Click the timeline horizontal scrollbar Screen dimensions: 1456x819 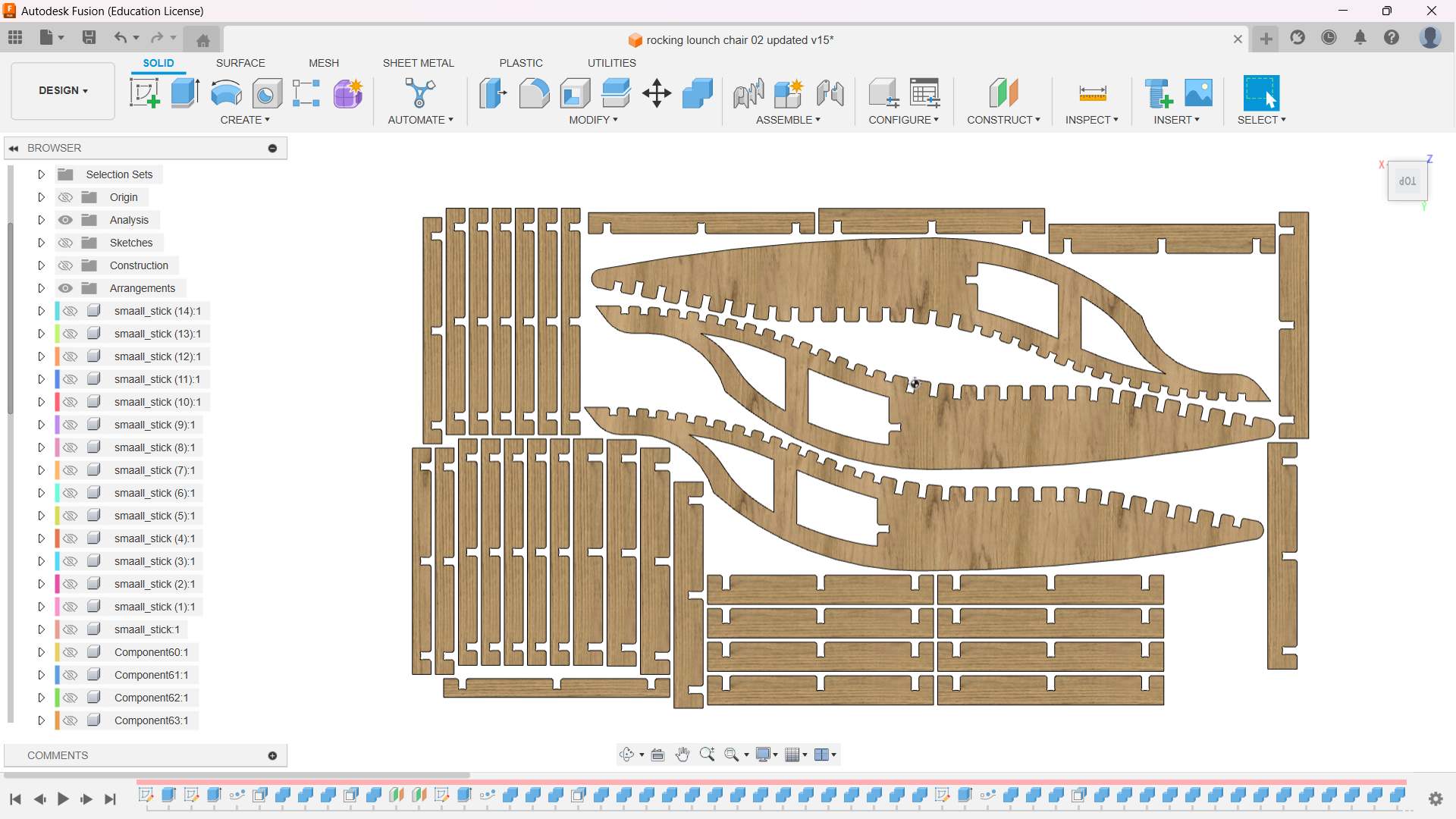tap(237, 775)
